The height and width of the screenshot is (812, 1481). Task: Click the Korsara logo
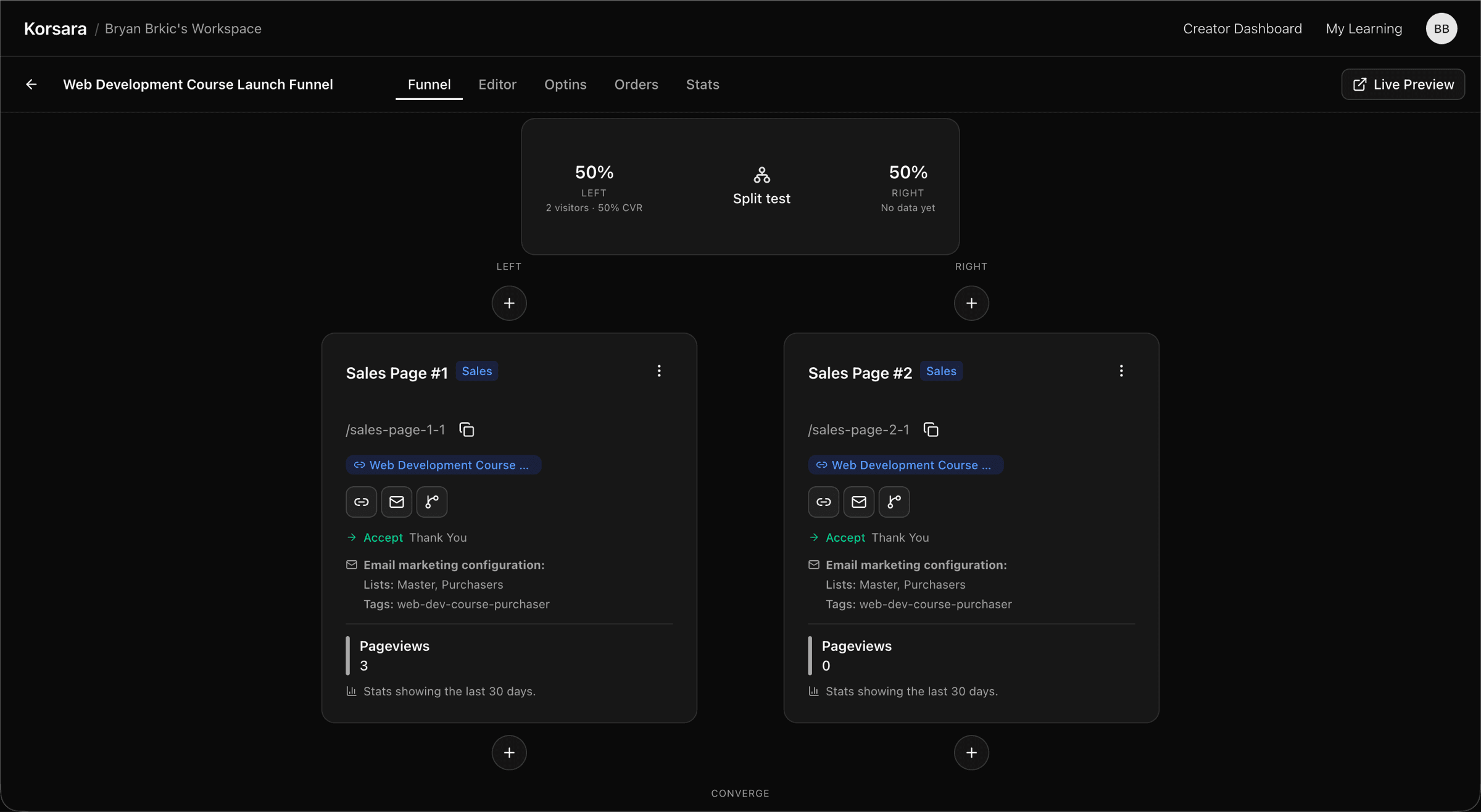(x=55, y=28)
